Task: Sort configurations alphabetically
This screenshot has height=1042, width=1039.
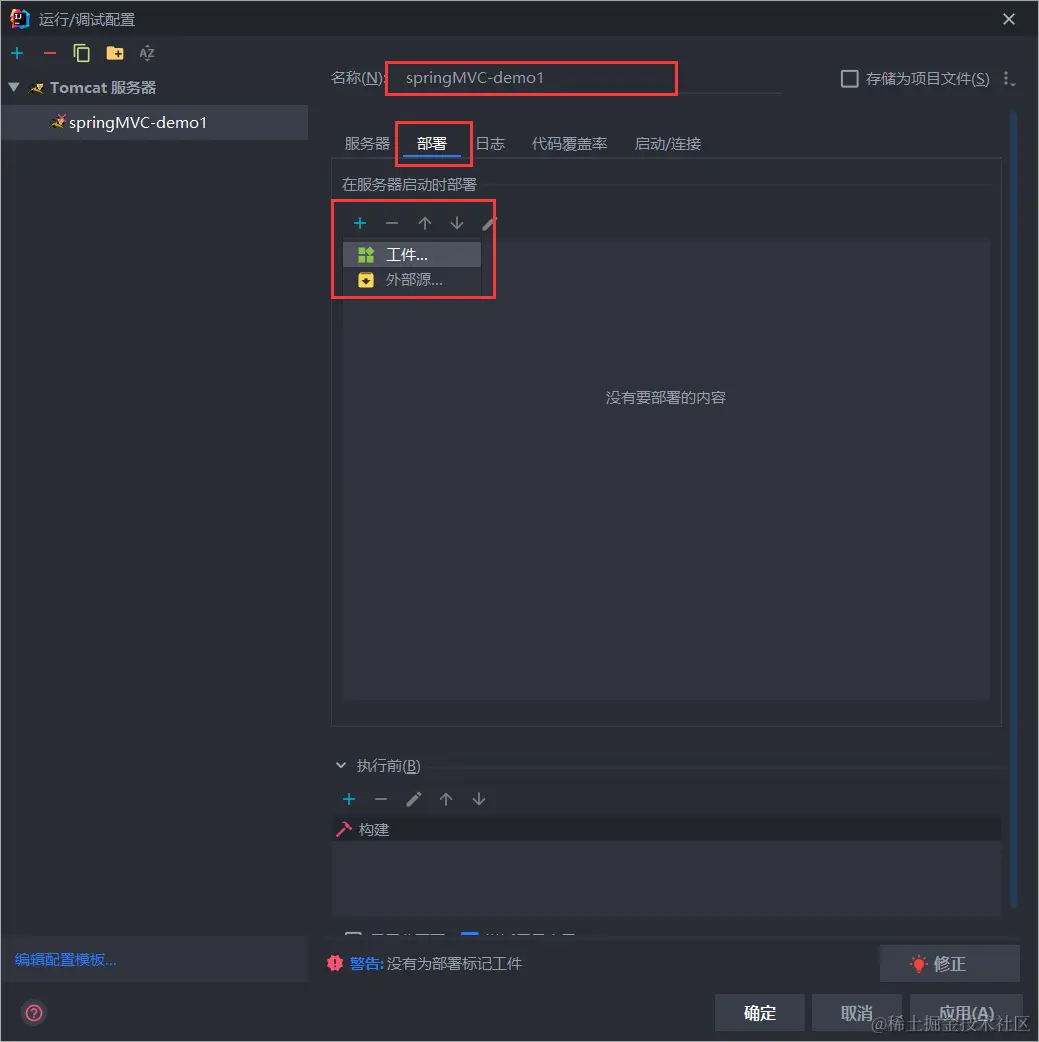Action: click(x=147, y=53)
